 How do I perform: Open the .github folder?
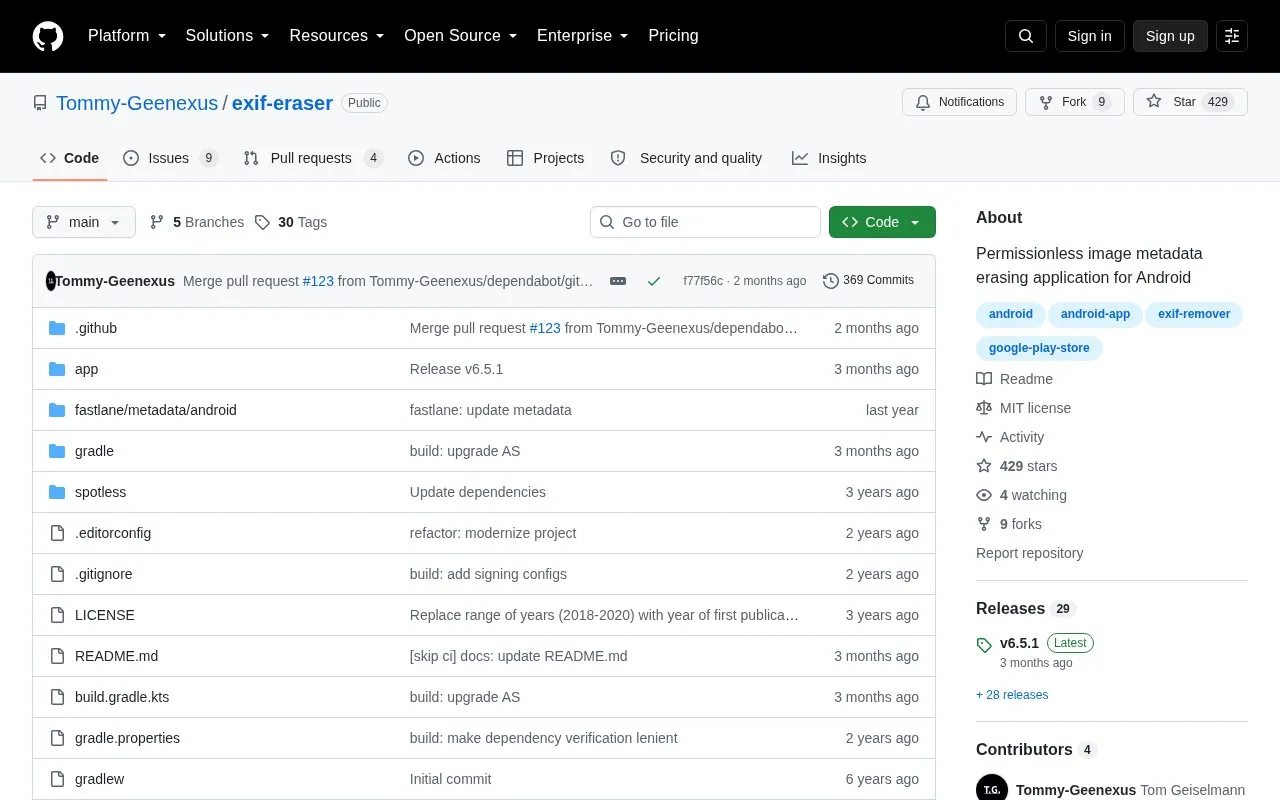click(96, 328)
